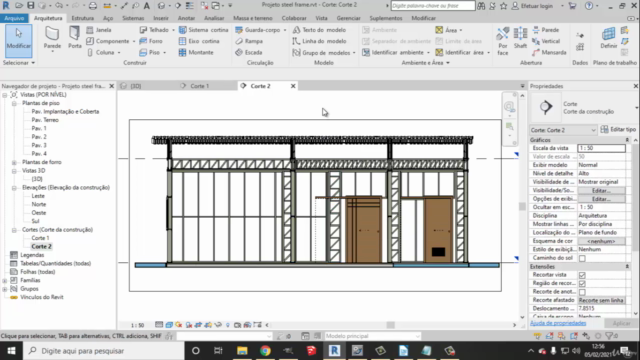Image resolution: width=640 pixels, height=360 pixels.
Task: Switch to the Corte 1 view tab
Action: point(200,86)
